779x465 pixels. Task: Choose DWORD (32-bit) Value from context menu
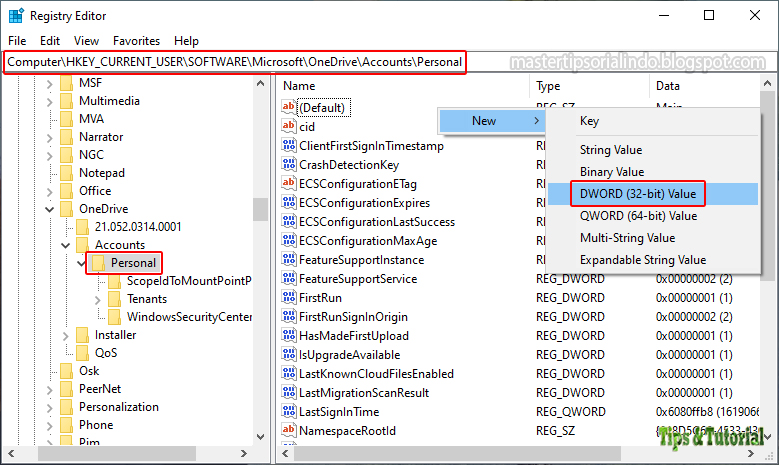[653, 194]
